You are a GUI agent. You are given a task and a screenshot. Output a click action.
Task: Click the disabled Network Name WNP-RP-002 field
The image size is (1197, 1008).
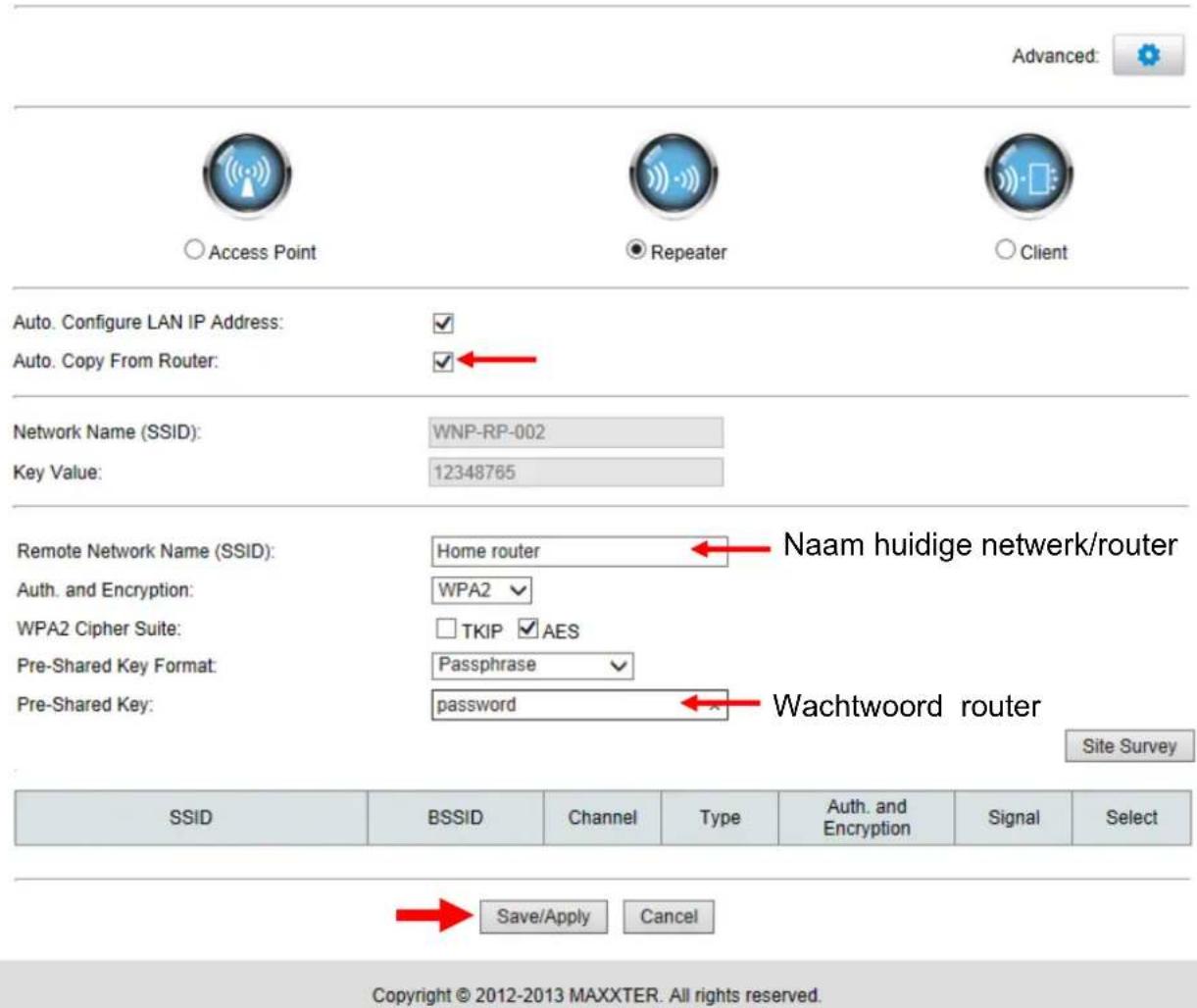pyautogui.click(x=576, y=432)
